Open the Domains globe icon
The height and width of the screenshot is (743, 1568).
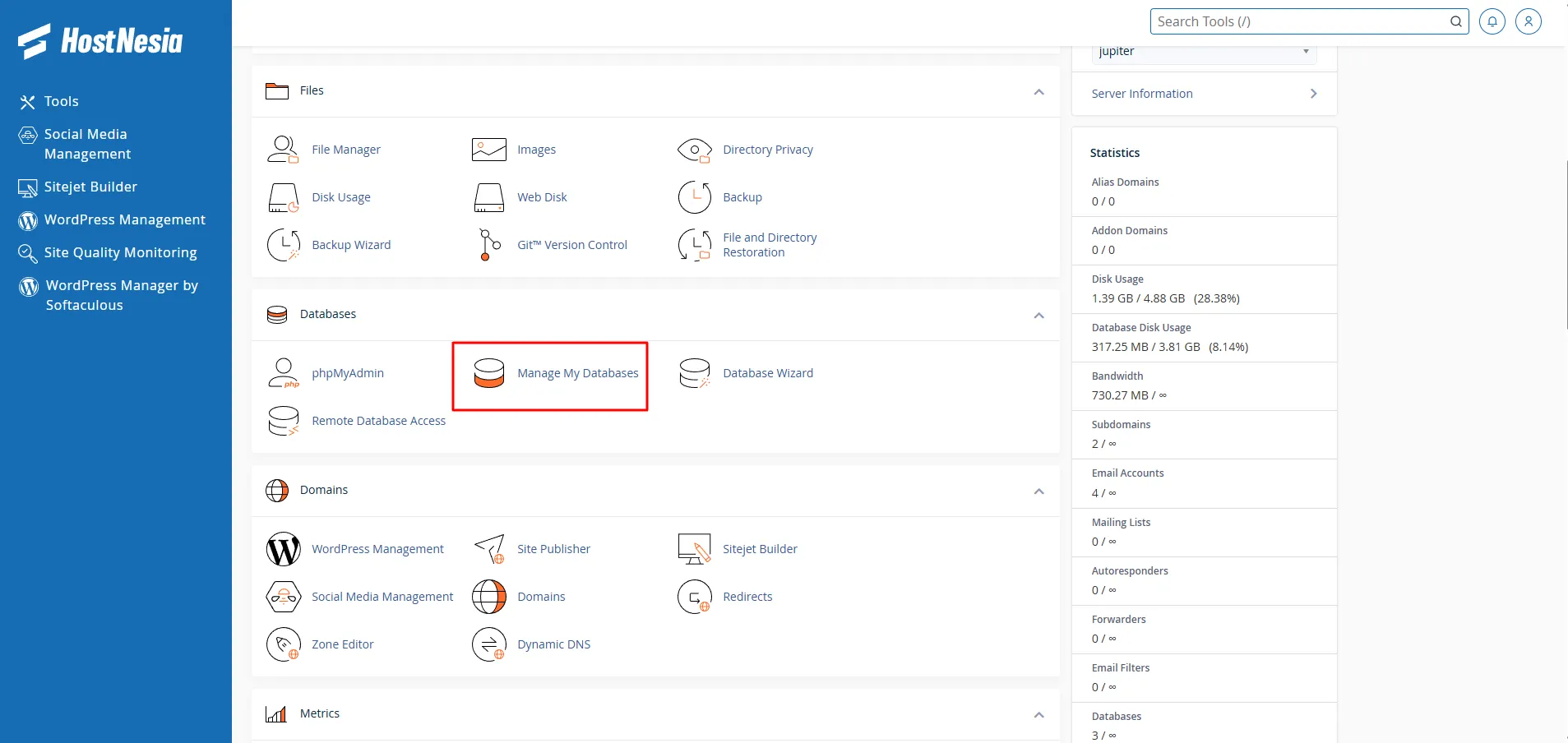[x=488, y=597]
